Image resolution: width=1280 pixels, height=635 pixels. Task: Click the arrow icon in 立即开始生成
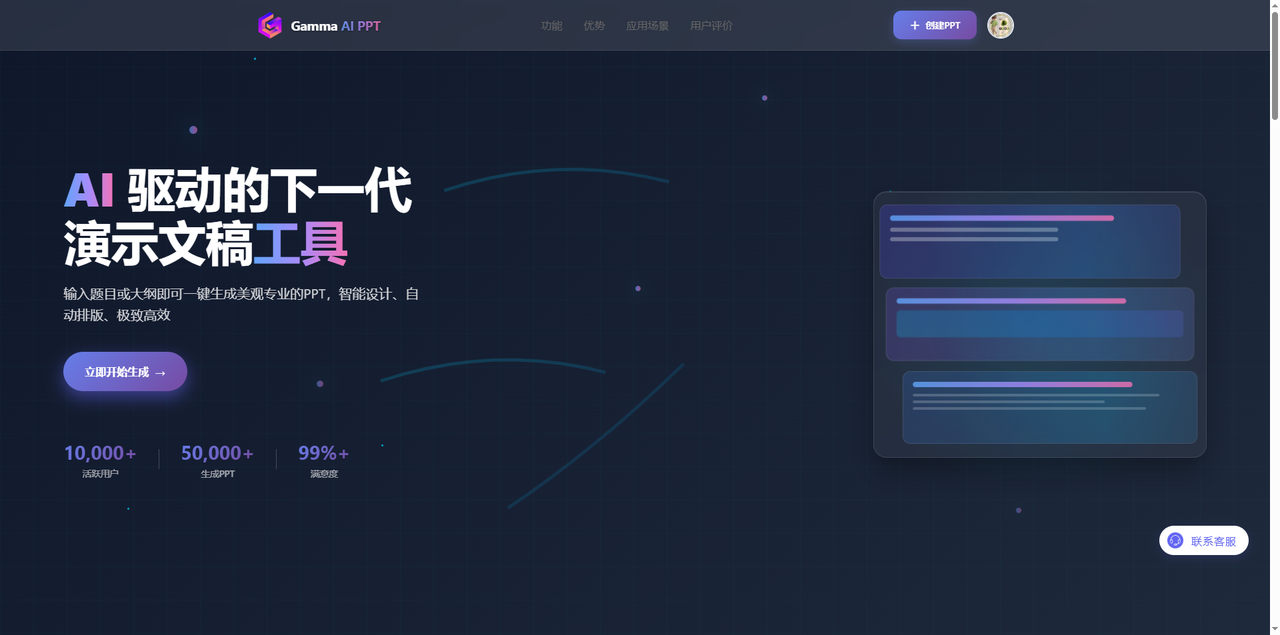point(161,373)
